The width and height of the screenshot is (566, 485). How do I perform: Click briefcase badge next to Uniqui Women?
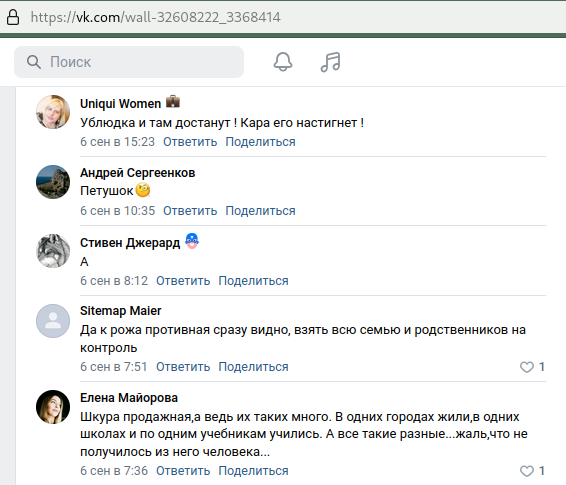click(x=173, y=102)
